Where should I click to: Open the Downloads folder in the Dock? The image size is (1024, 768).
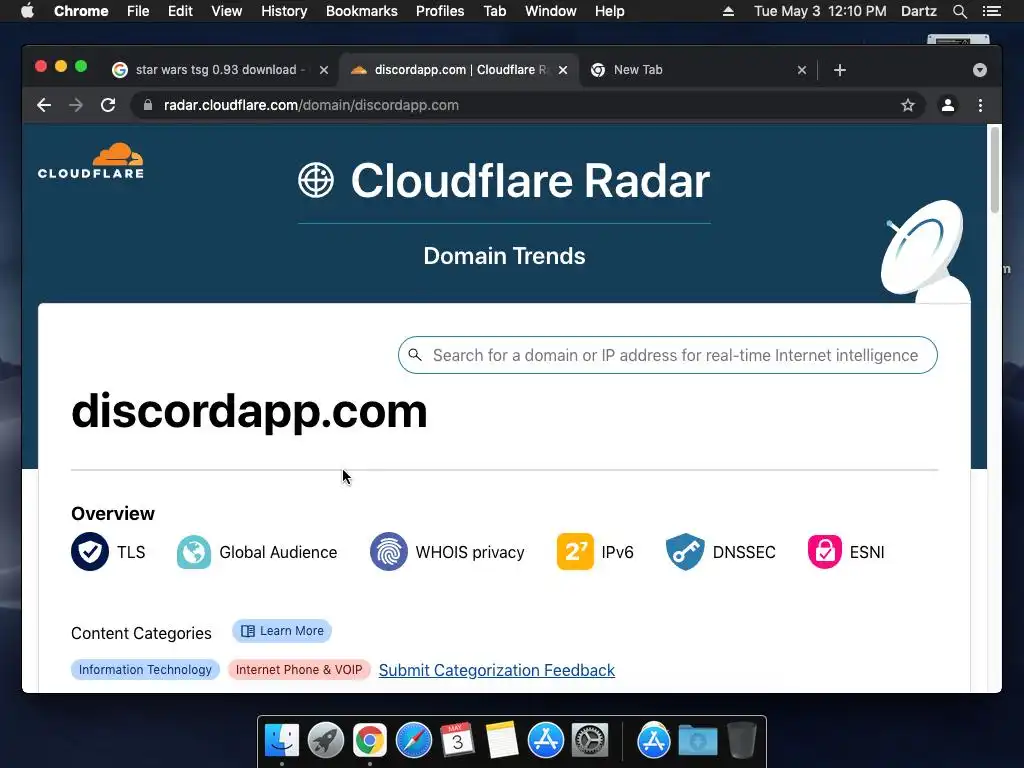(x=697, y=740)
